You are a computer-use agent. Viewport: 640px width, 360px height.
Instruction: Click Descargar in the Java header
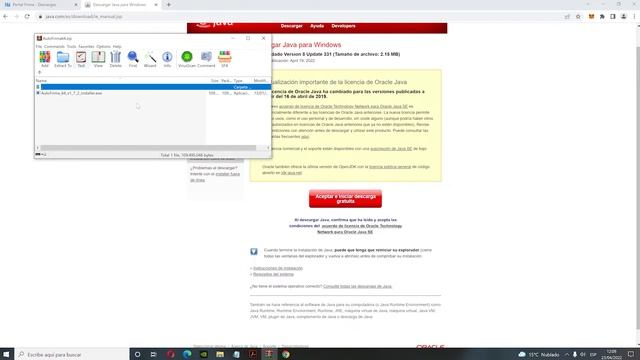291,26
